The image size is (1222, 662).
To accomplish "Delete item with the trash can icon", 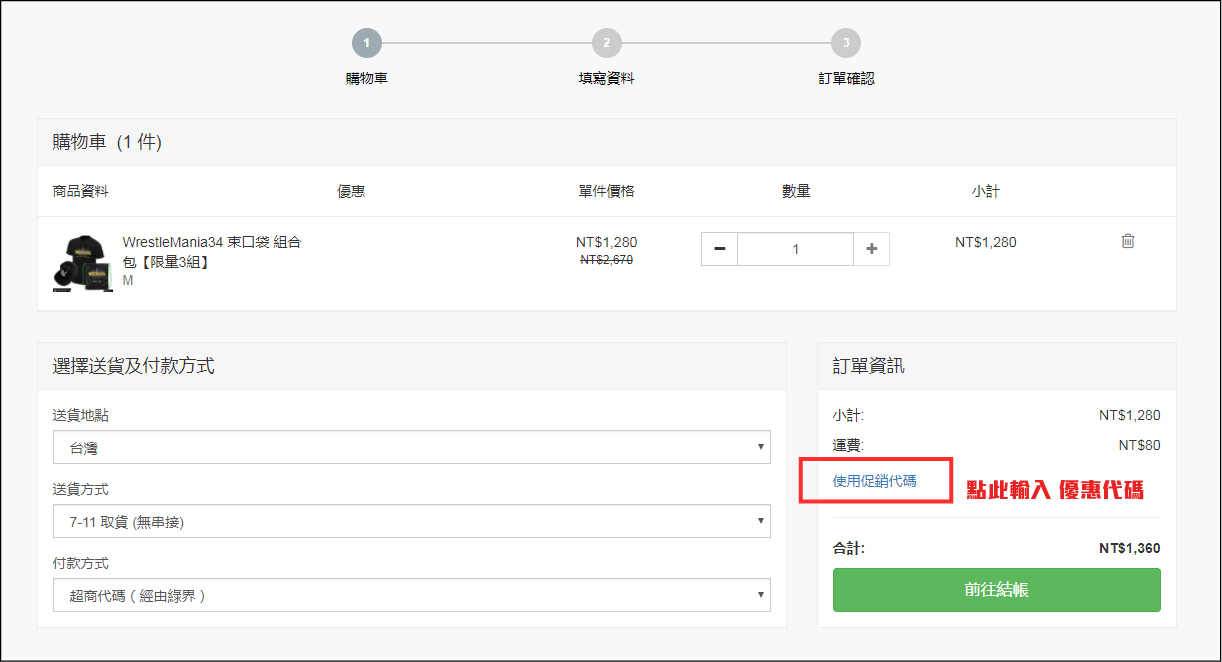I will pyautogui.click(x=1127, y=241).
